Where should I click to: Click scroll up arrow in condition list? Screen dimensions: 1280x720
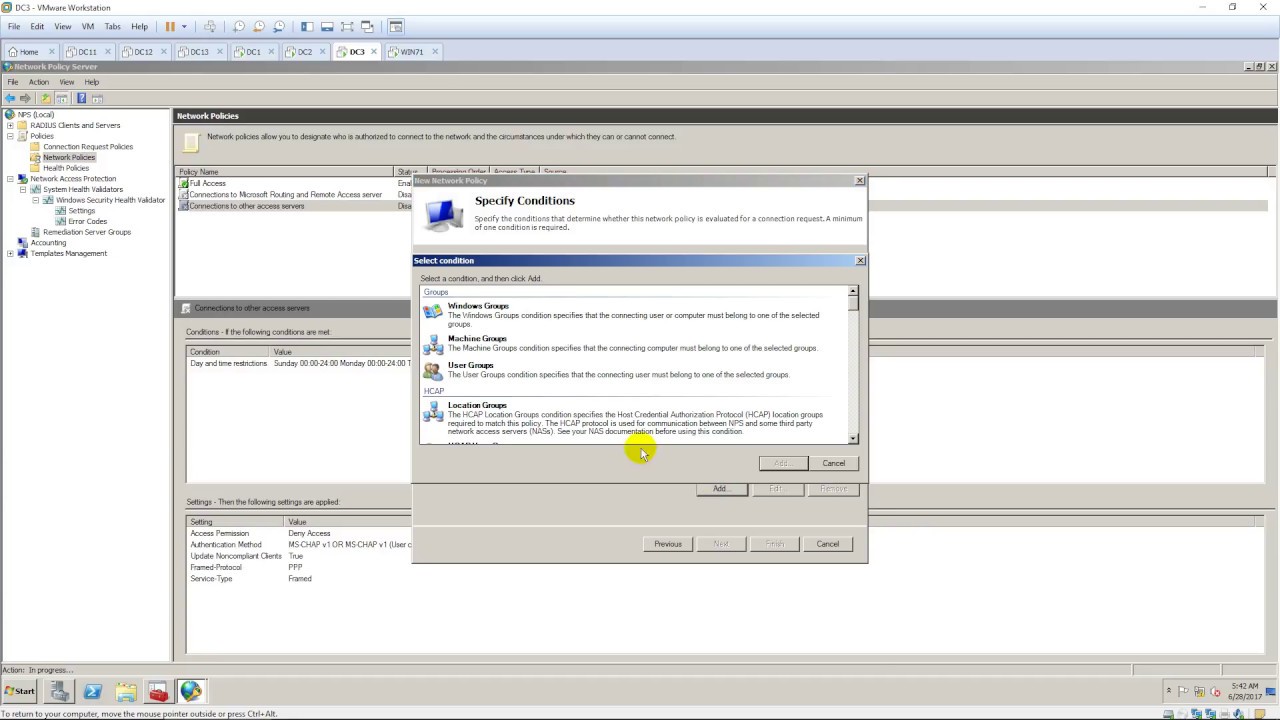click(x=853, y=292)
